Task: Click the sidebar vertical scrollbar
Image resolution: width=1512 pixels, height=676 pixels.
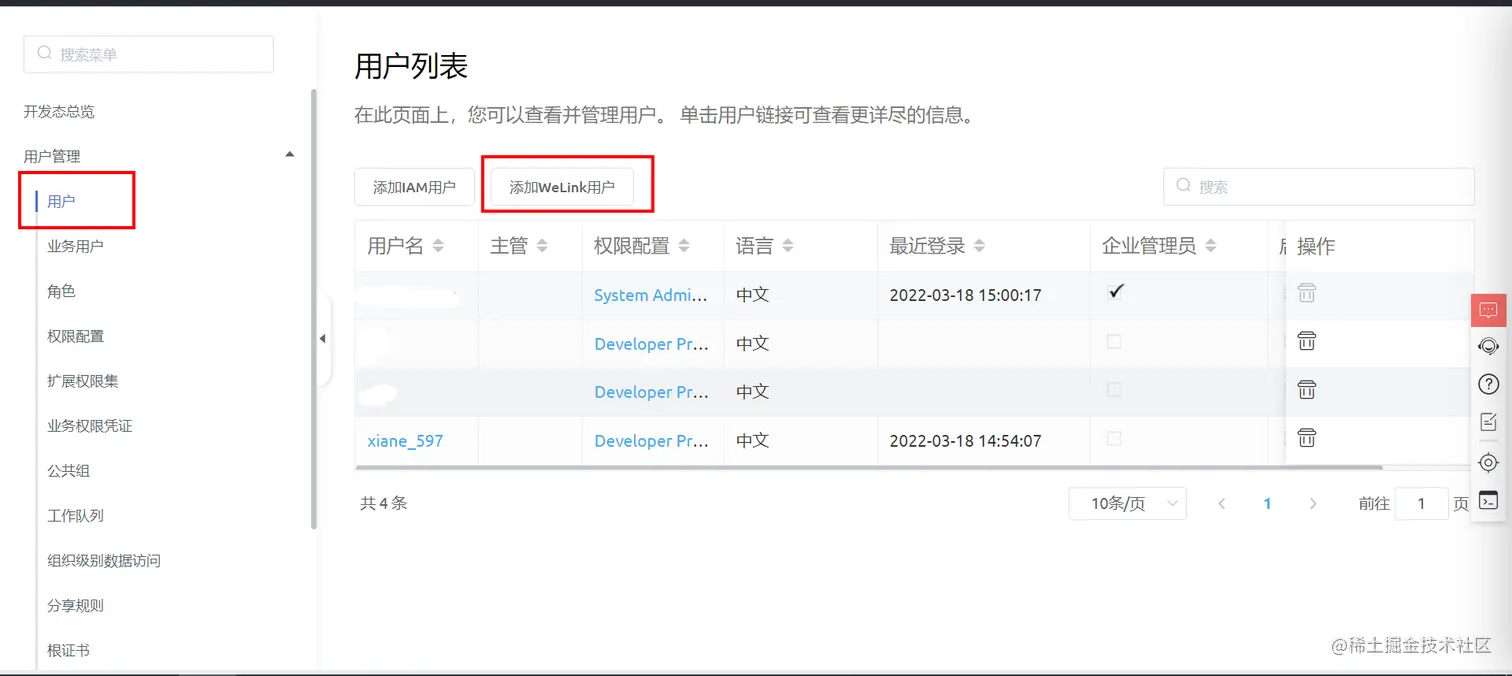Action: pos(314,309)
